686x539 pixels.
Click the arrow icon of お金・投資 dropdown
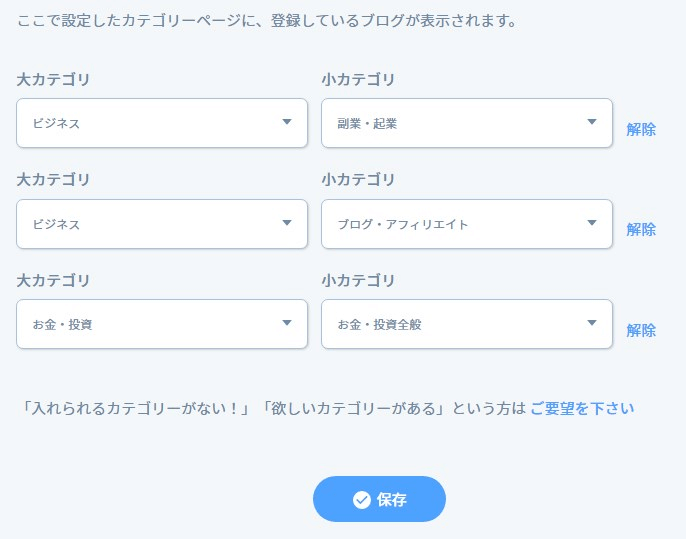pos(287,323)
